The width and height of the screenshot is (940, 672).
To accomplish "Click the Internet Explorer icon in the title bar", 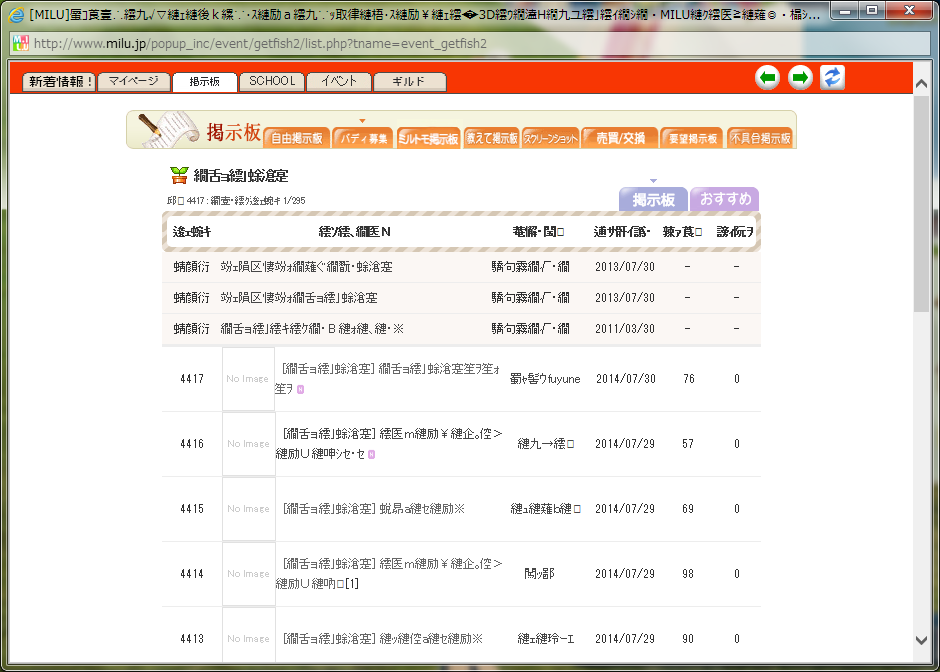I will point(16,15).
